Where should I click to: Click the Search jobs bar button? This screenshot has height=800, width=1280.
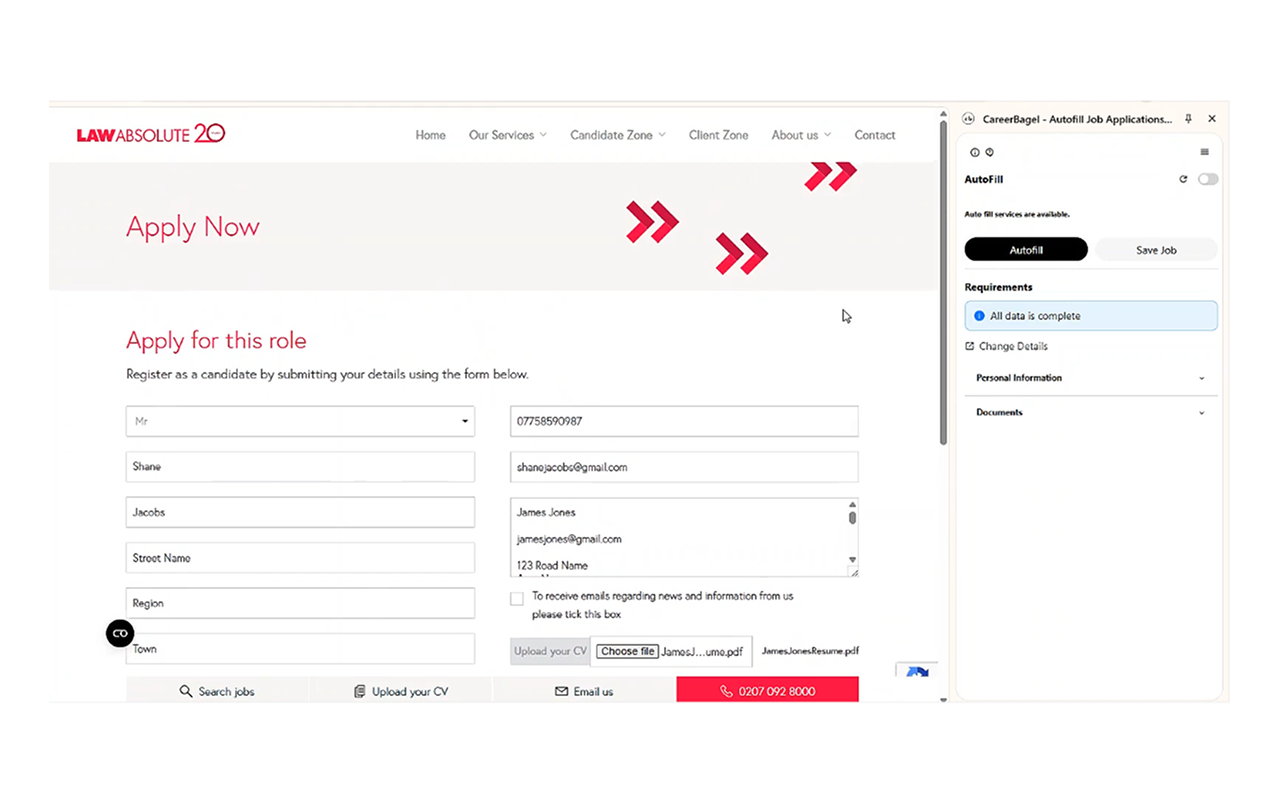[x=217, y=691]
